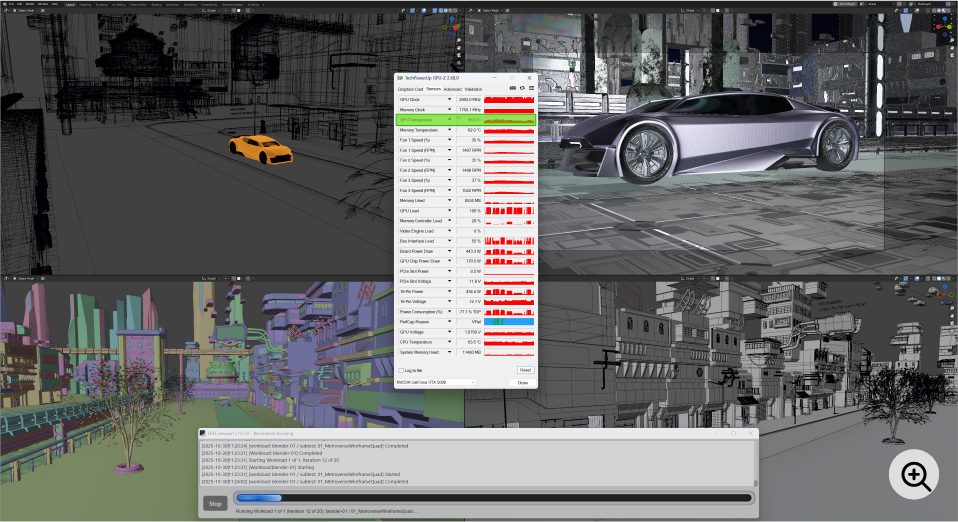This screenshot has height=522, width=958.
Task: Enable the Log to file checkbox
Action: pos(402,370)
